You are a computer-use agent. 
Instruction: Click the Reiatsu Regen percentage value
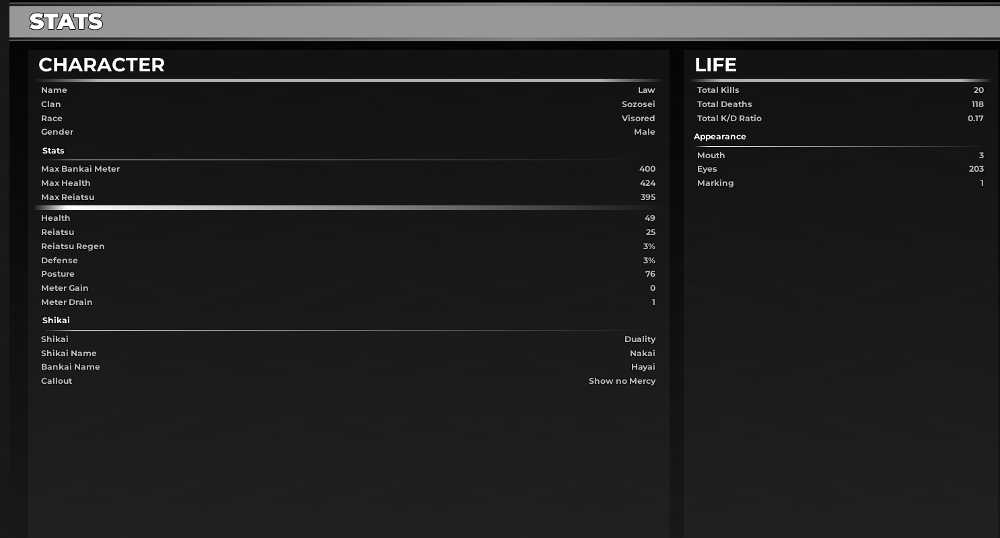coord(649,246)
